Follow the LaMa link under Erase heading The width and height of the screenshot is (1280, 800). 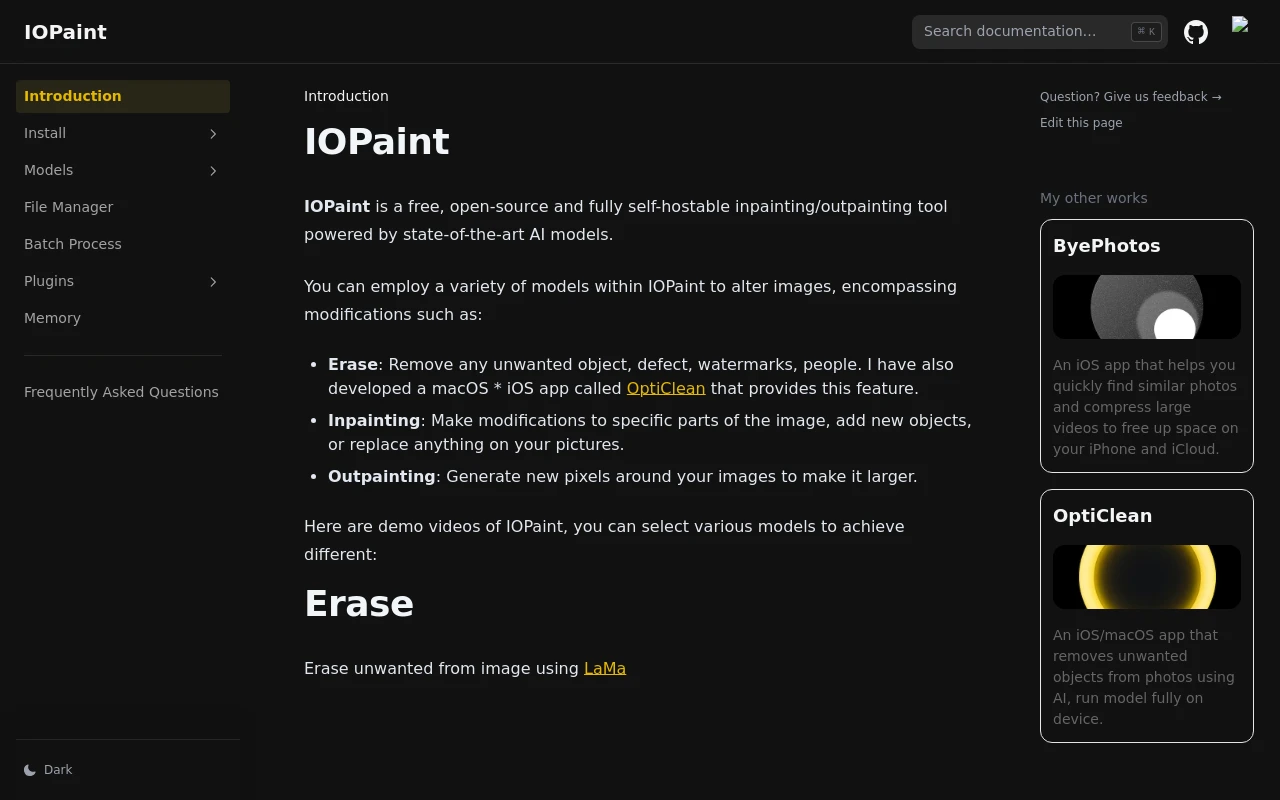point(604,668)
